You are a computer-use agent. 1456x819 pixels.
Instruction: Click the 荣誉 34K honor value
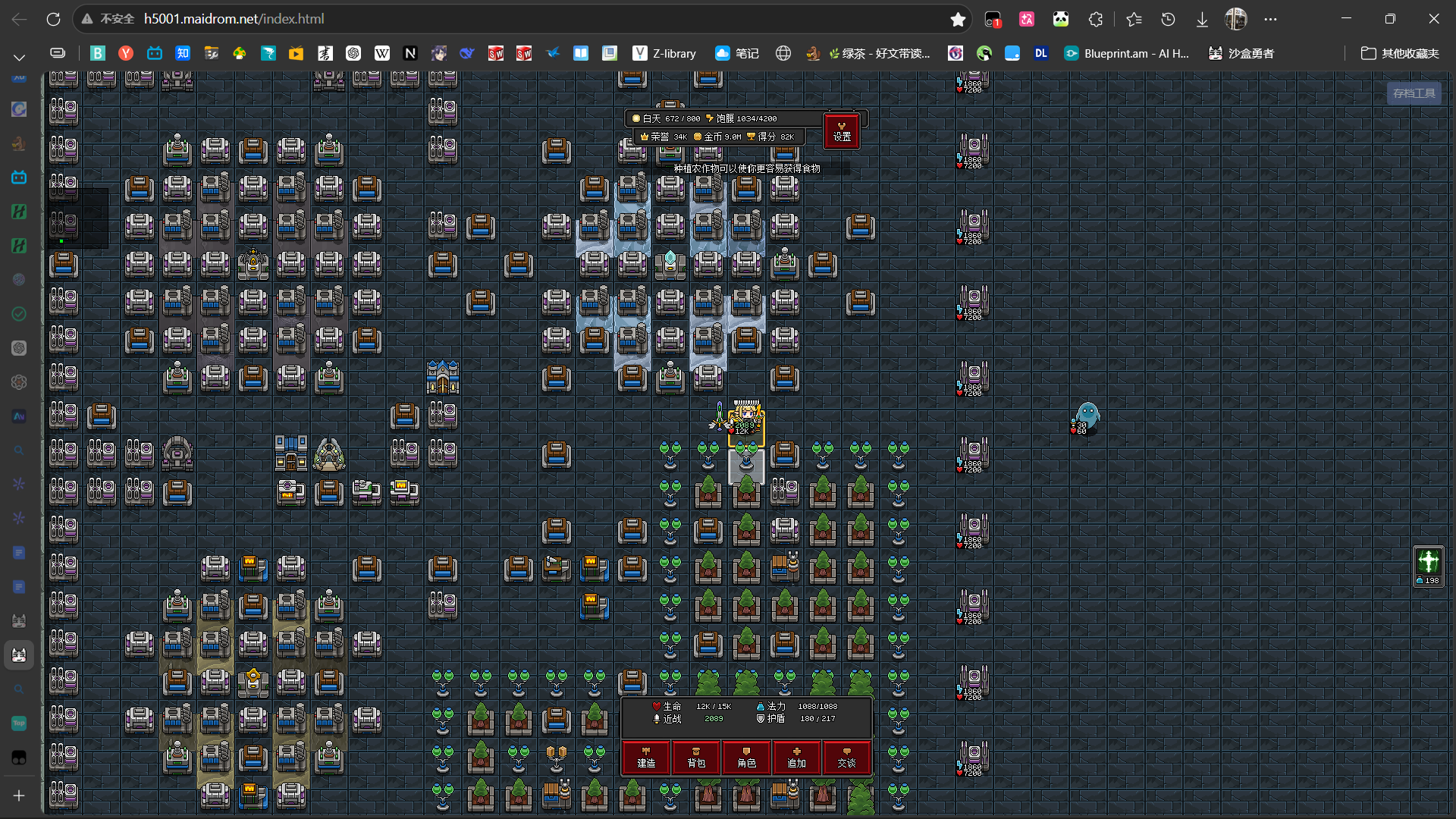coord(664,136)
